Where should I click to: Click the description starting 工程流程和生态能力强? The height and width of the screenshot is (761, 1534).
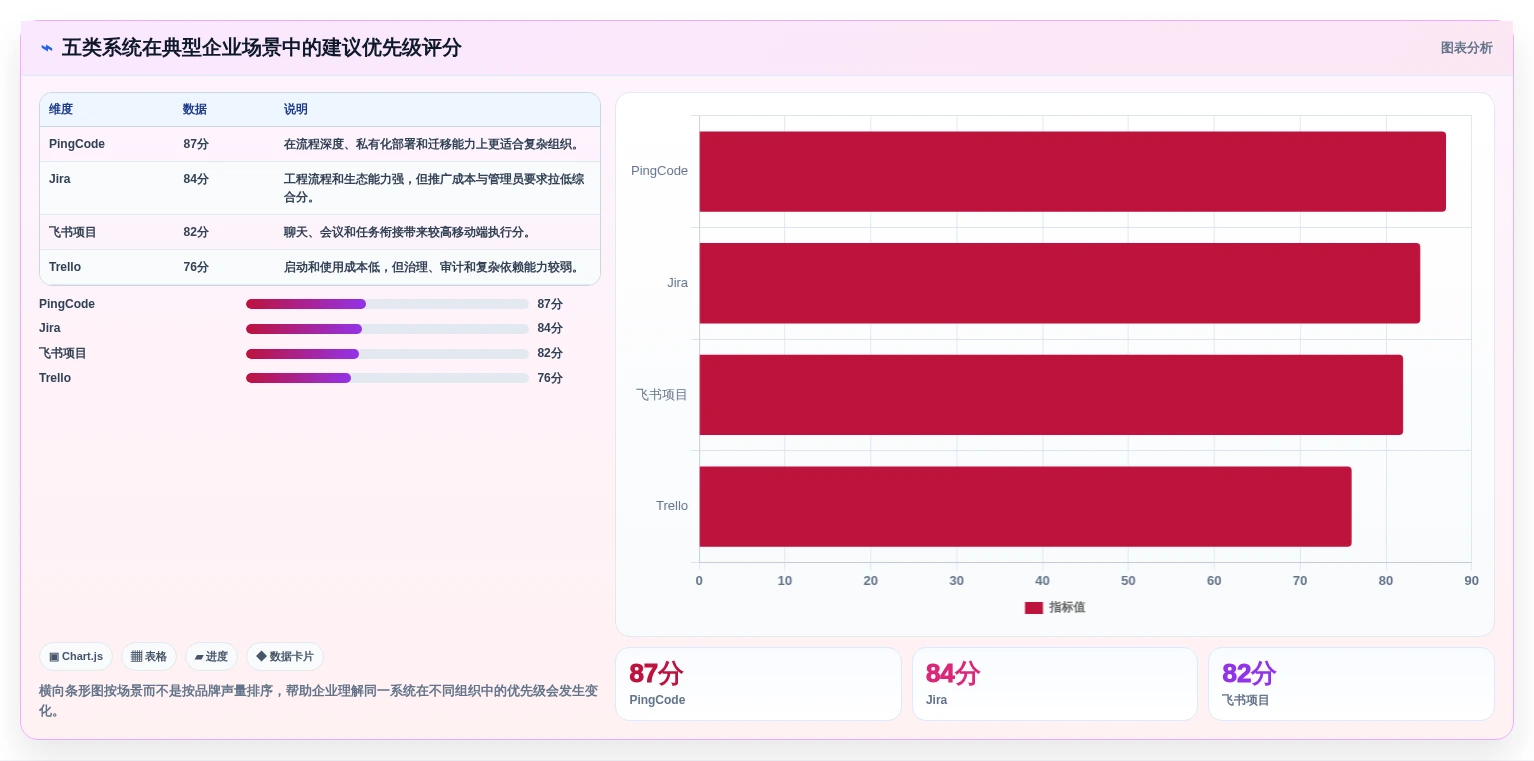(434, 188)
